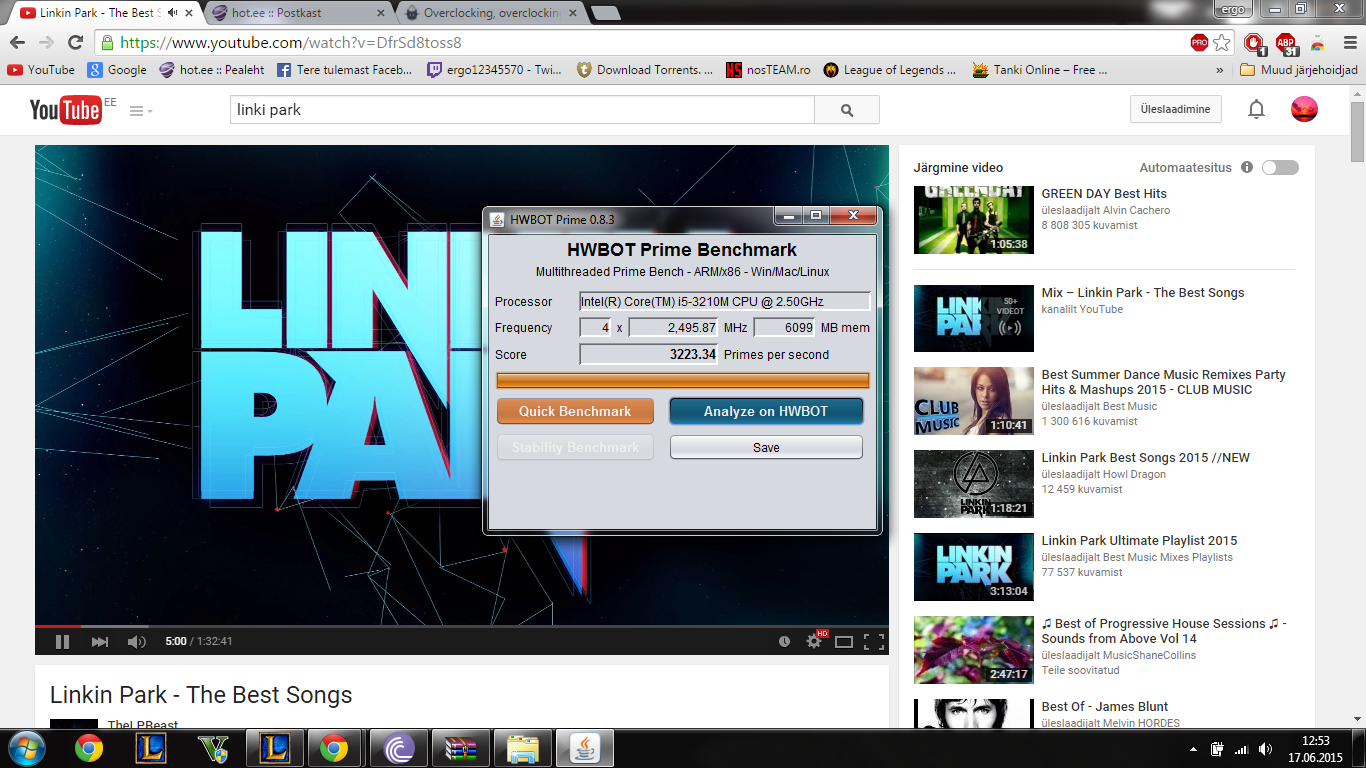Click the speaker audio indicator on the tab
The height and width of the screenshot is (768, 1366).
tap(172, 13)
